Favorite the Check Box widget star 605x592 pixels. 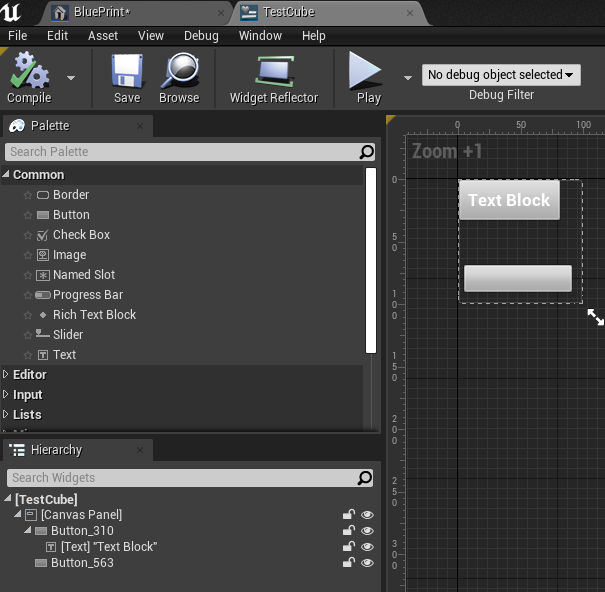(x=27, y=235)
